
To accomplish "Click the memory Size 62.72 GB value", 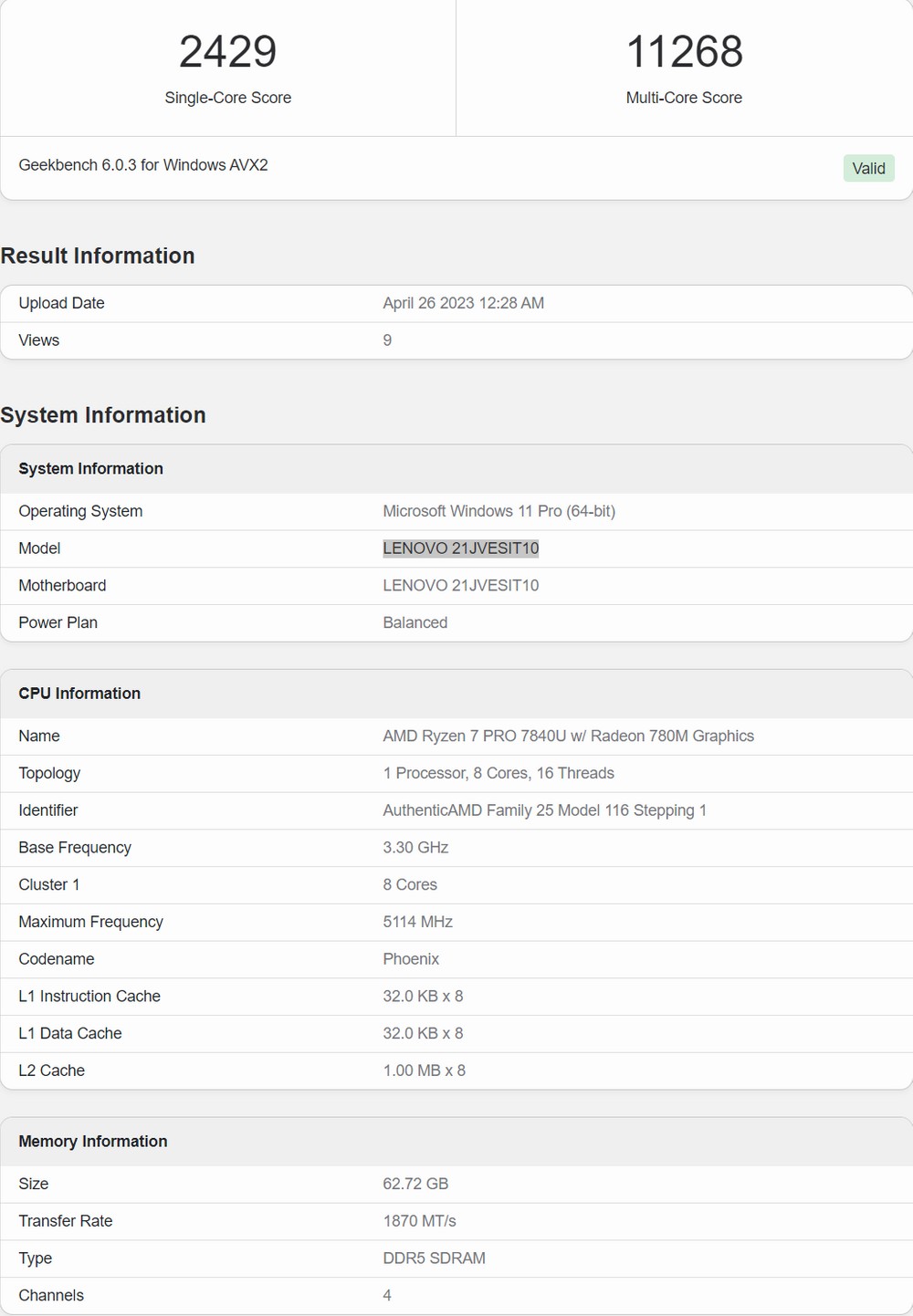I will click(415, 1184).
